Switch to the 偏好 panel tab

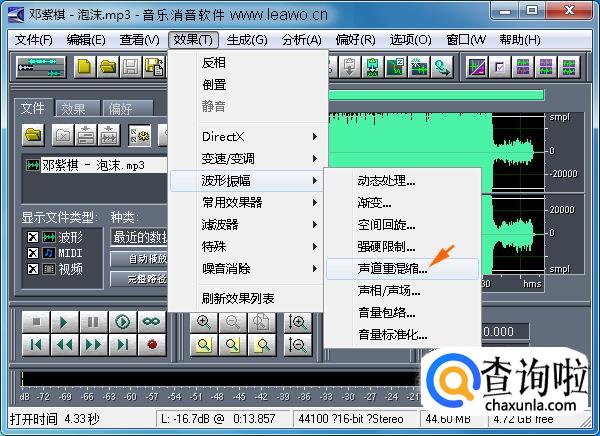point(128,109)
